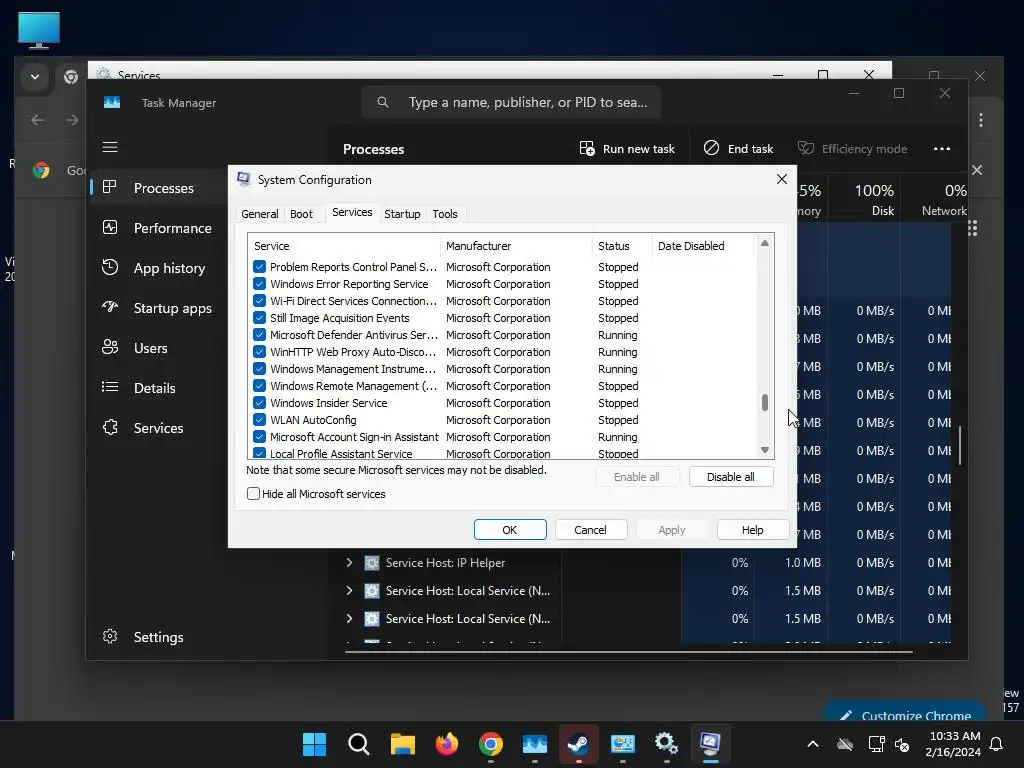The image size is (1024, 768).
Task: Launch Firefox from taskbar
Action: click(447, 744)
